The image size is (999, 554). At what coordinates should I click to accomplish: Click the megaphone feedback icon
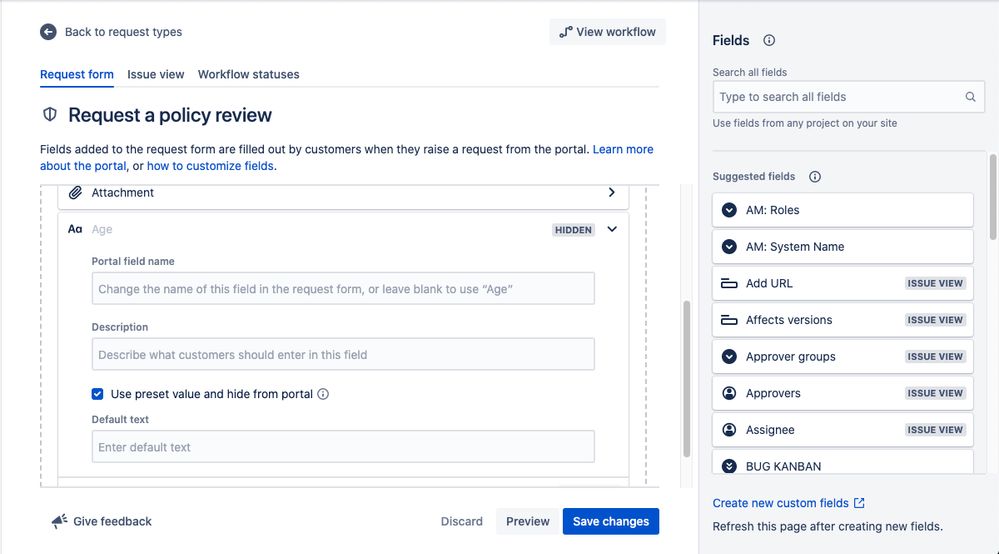click(x=59, y=522)
